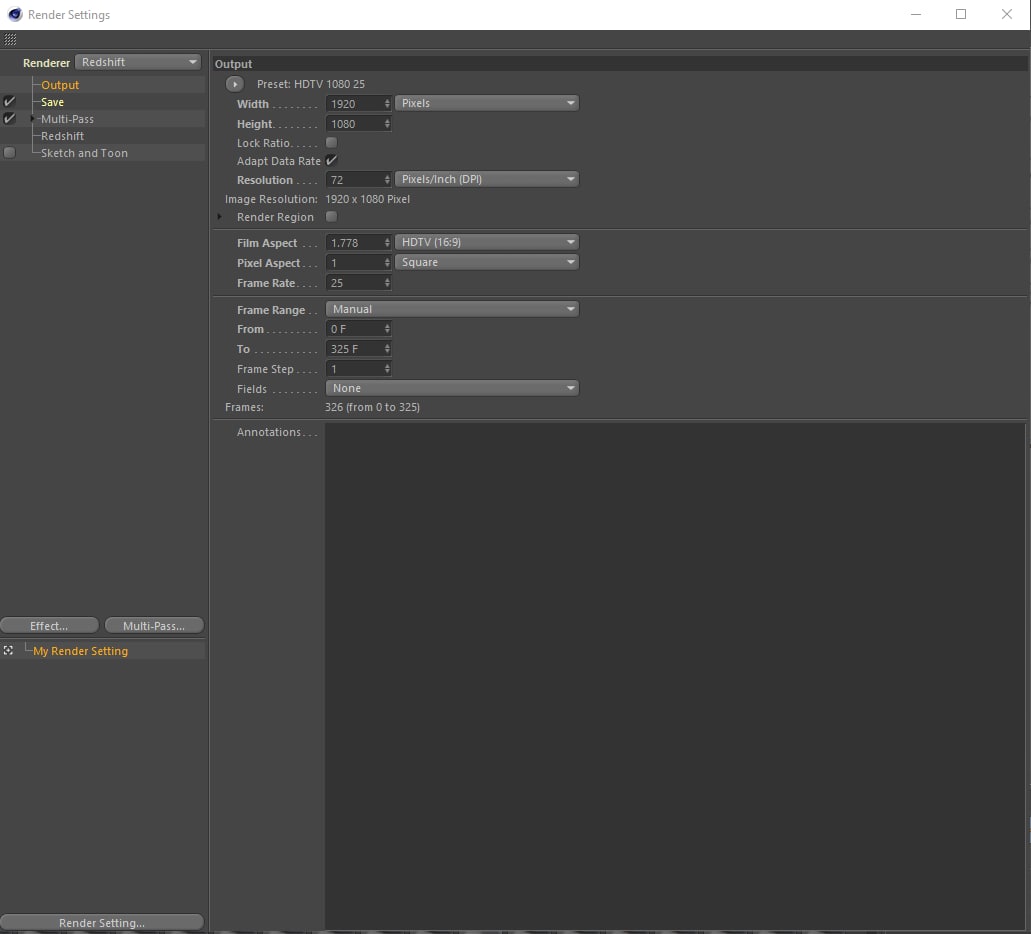
Task: Select Multi-Pass in the settings tree
Action: [x=67, y=119]
